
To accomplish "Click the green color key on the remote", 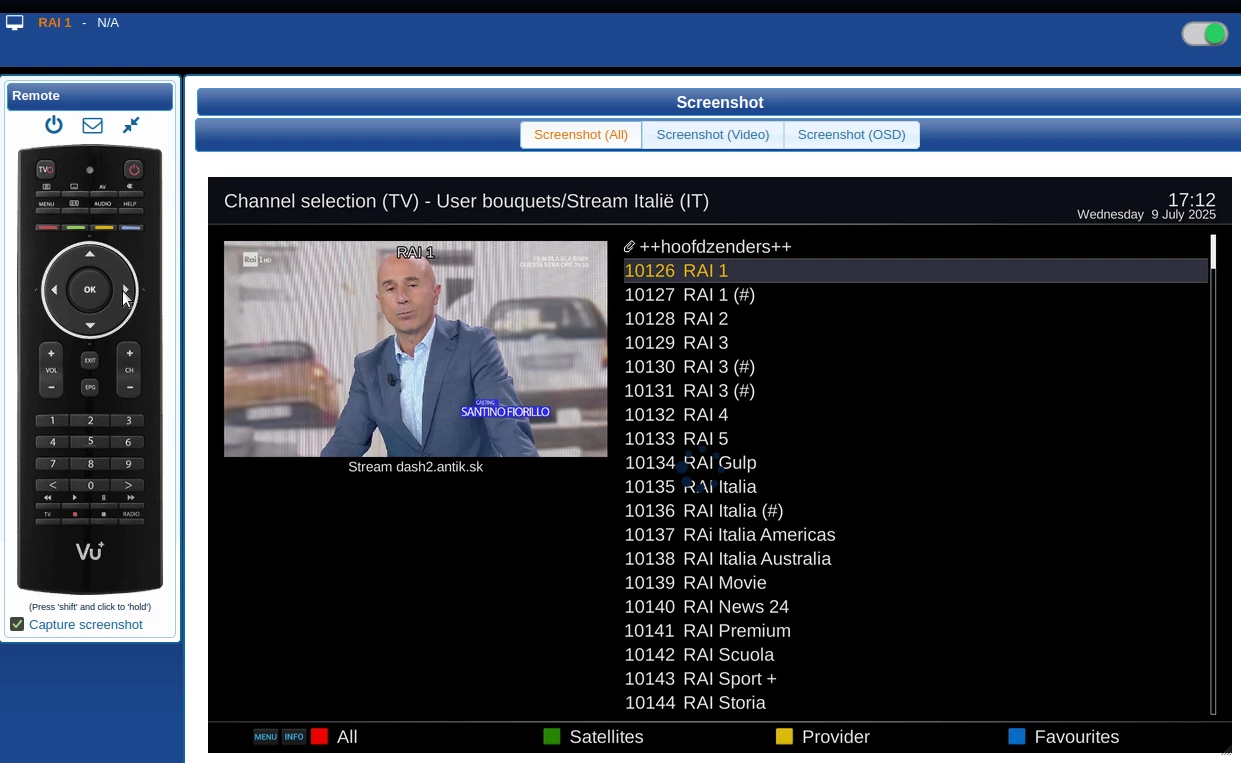I will tap(75, 228).
